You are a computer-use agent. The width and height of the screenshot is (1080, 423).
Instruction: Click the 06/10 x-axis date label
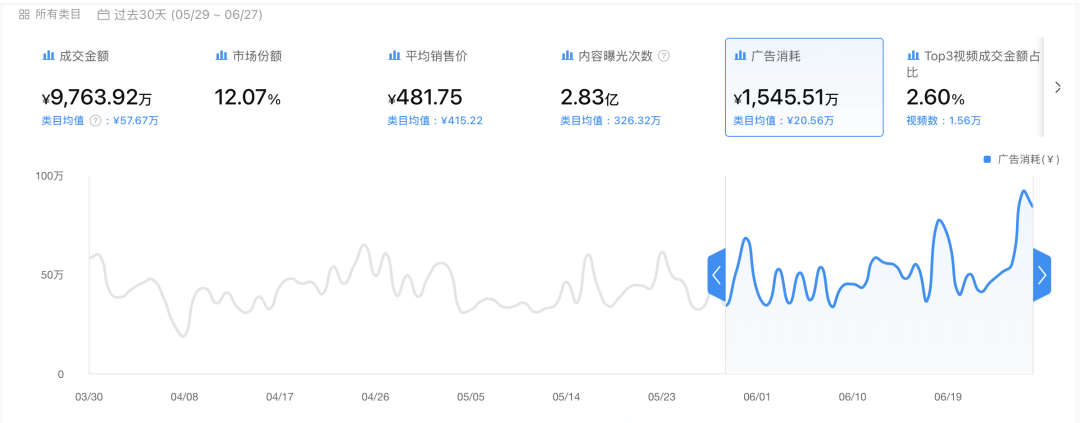(x=852, y=398)
